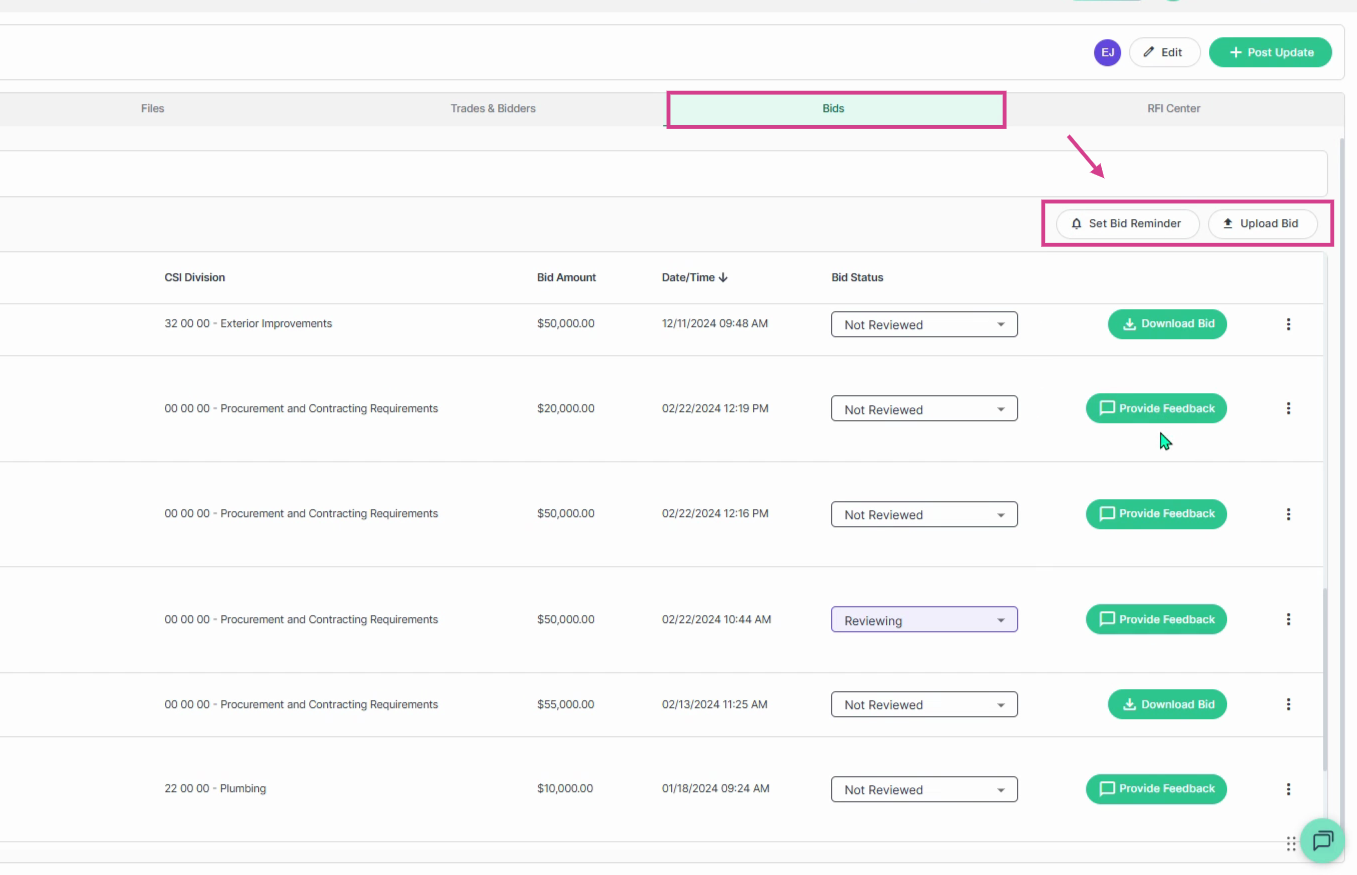Open kebab menu for $20,000.00 bid row
1357x875 pixels.
click(1288, 408)
